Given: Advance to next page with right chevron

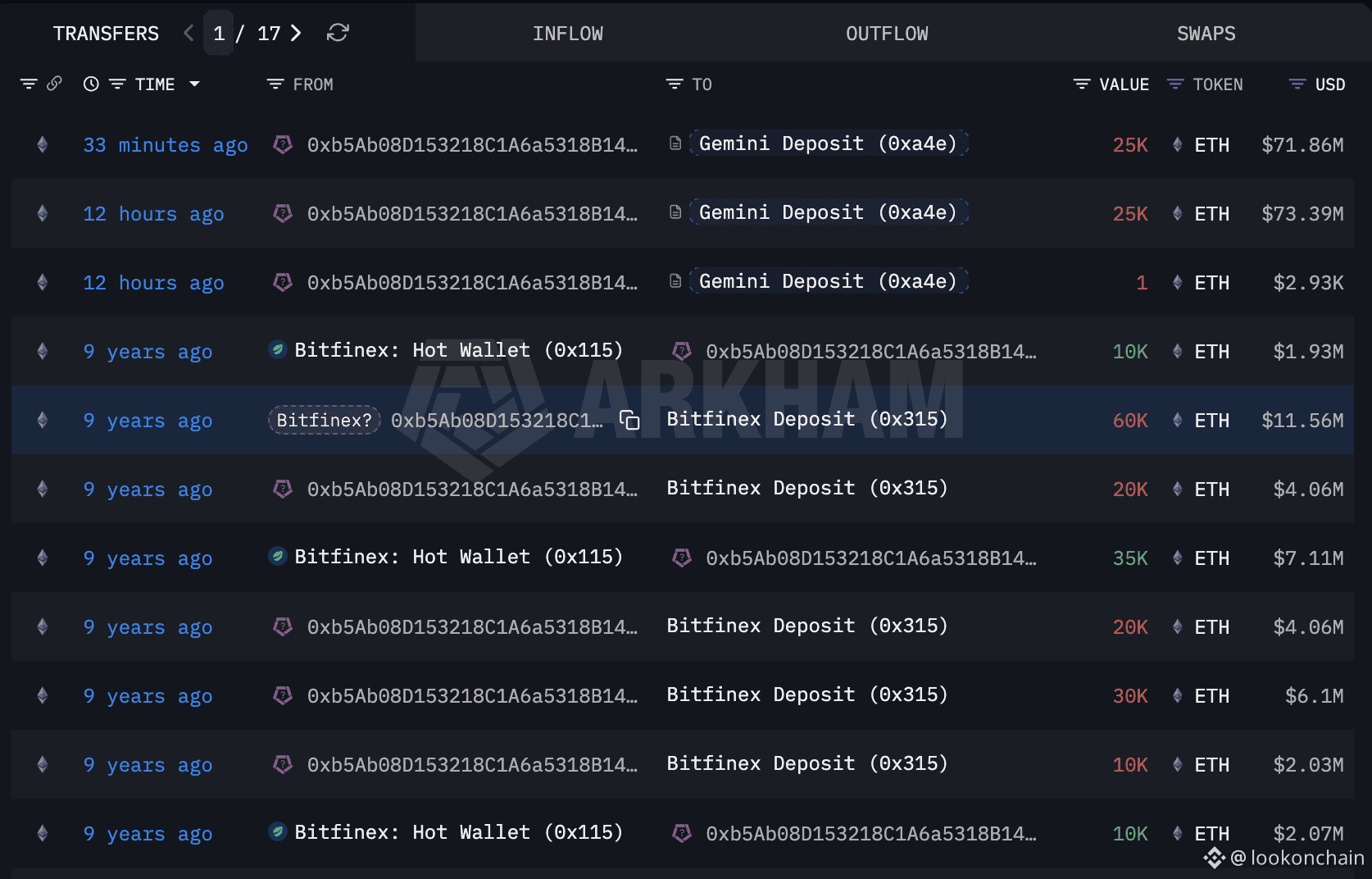Looking at the screenshot, I should (295, 33).
